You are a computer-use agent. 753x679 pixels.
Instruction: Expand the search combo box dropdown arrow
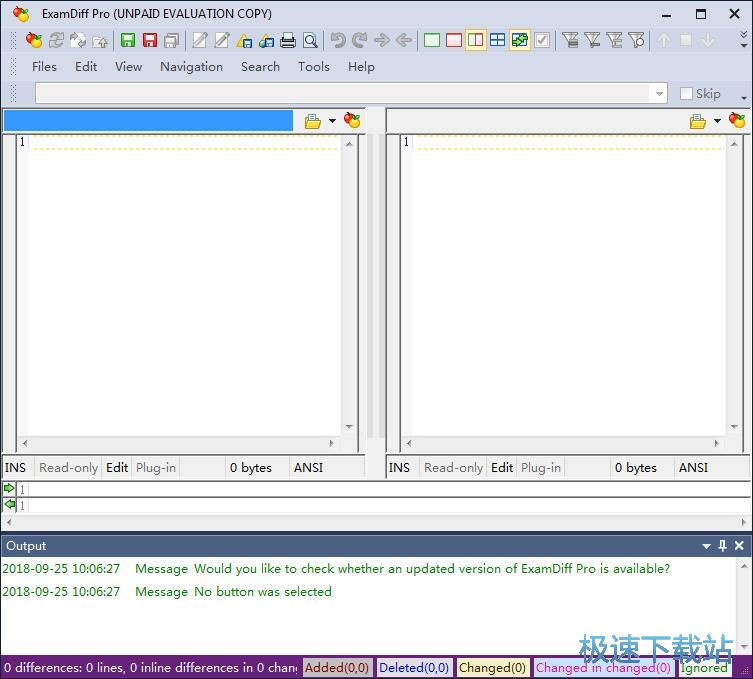pos(658,93)
